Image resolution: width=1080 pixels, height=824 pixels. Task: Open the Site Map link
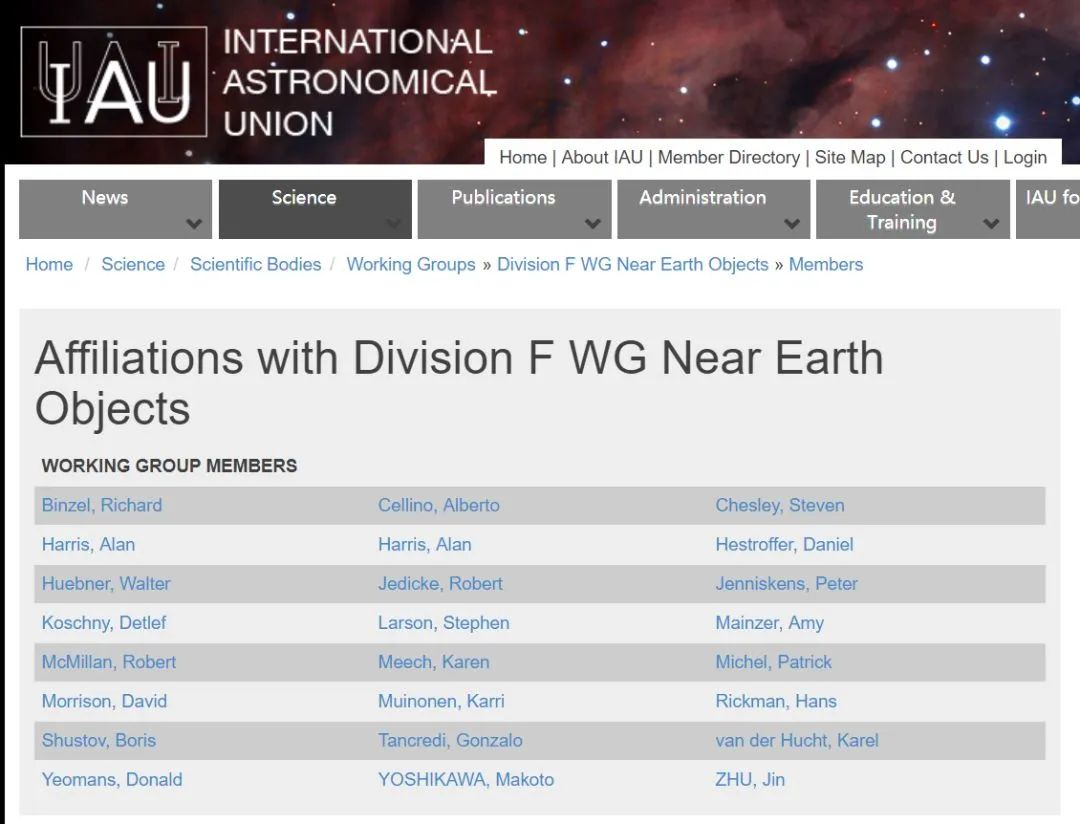(x=850, y=158)
